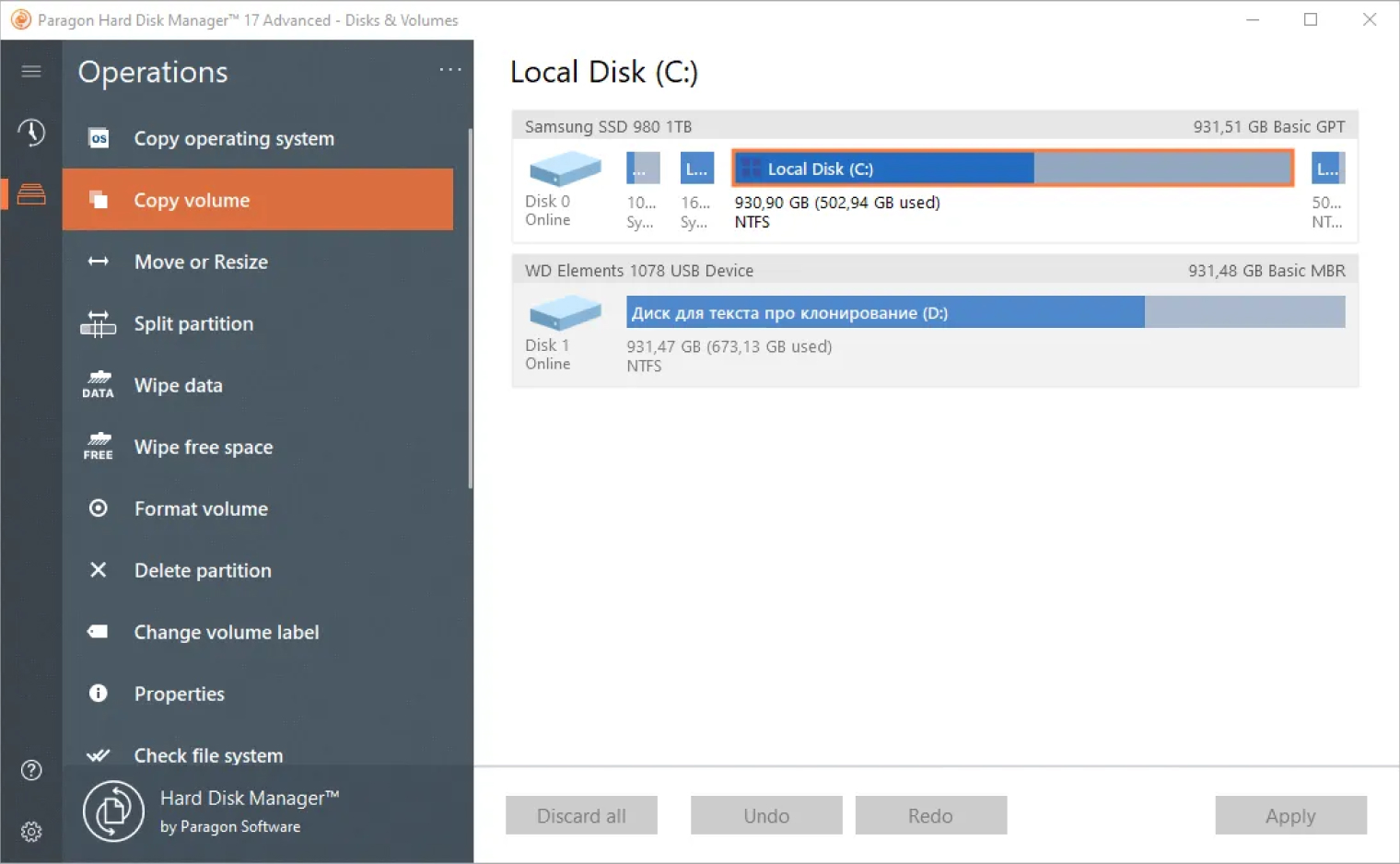
Task: Choose Copy volume operation
Action: click(258, 200)
